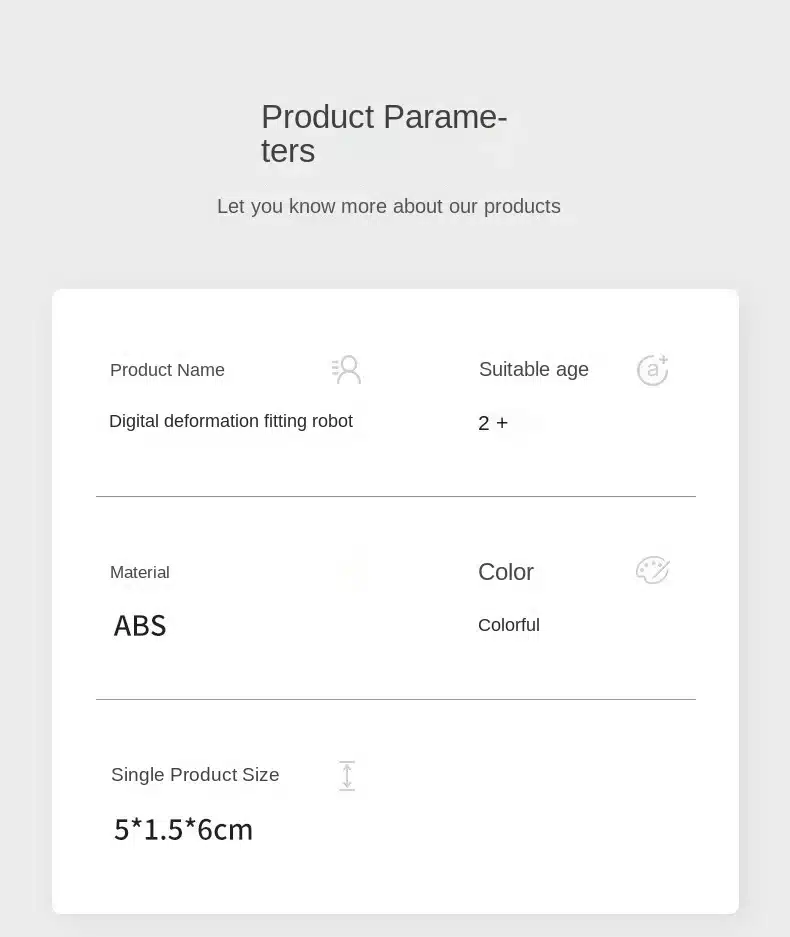Click the 5*1.5*6cm size value
Viewport: 790px width, 937px height.
click(x=183, y=829)
